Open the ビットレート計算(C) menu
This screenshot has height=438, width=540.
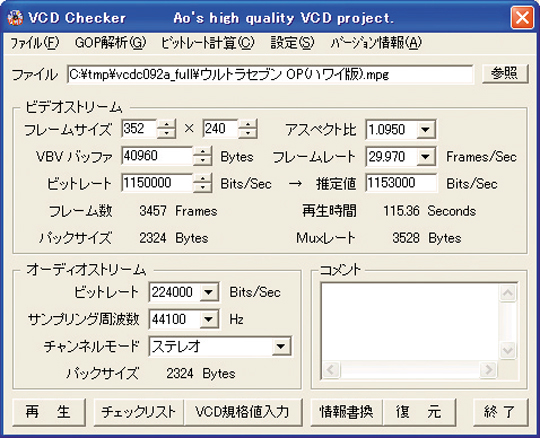(x=208, y=43)
